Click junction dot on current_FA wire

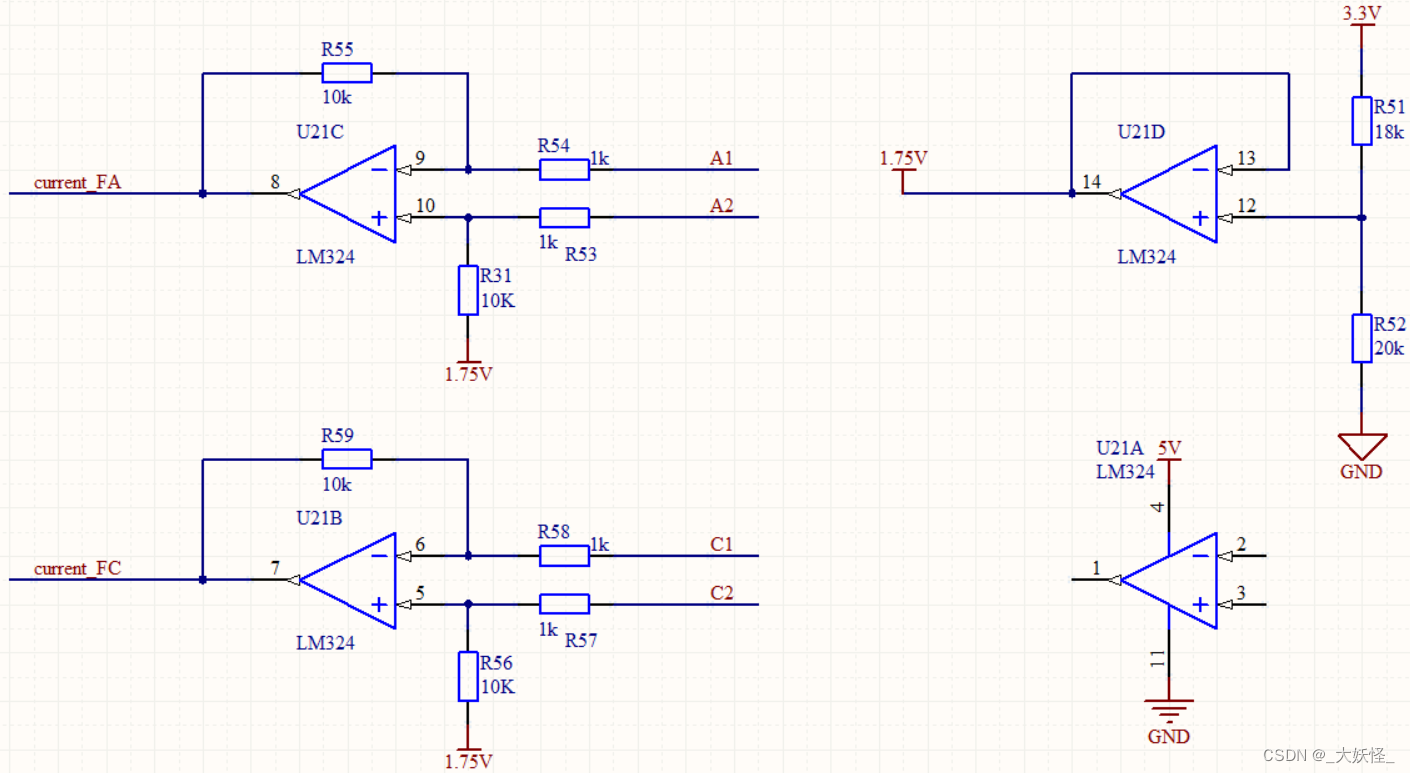203,193
